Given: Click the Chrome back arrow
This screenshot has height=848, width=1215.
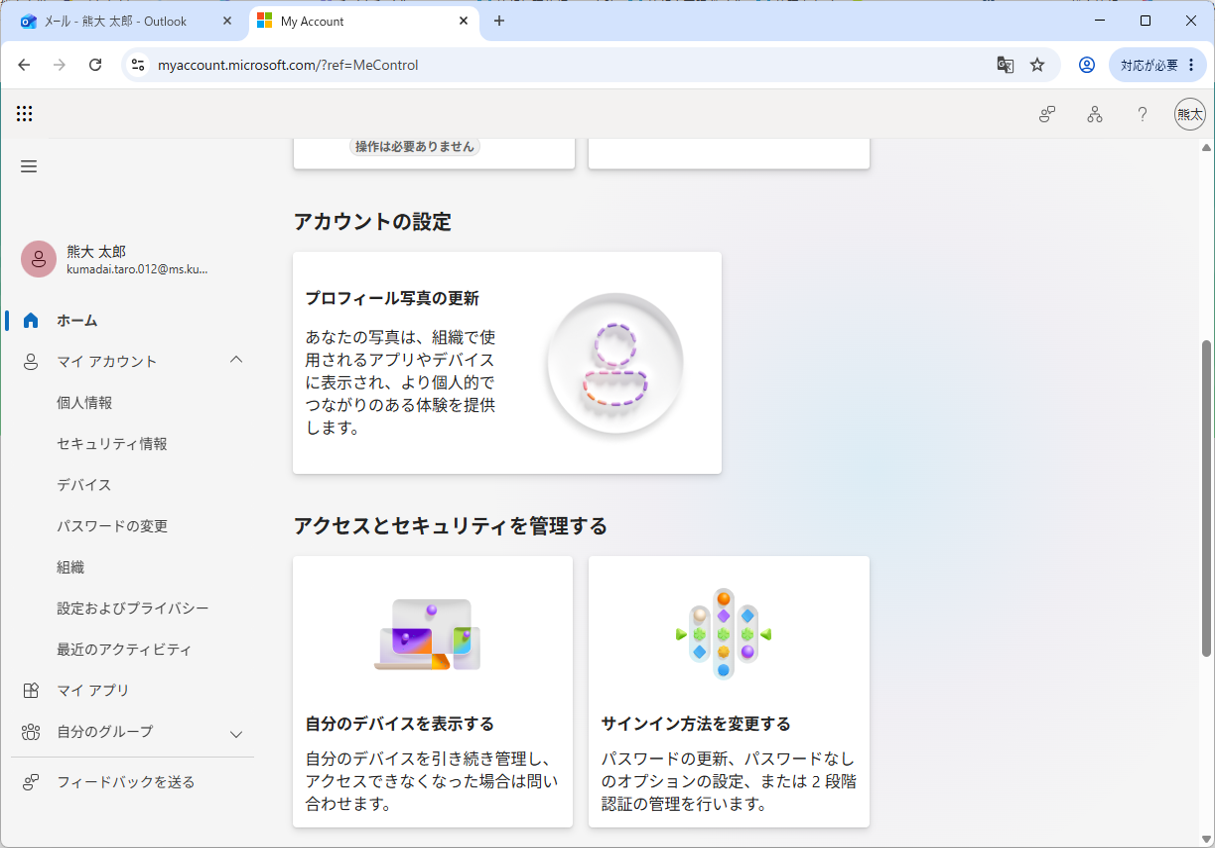Looking at the screenshot, I should [x=24, y=65].
